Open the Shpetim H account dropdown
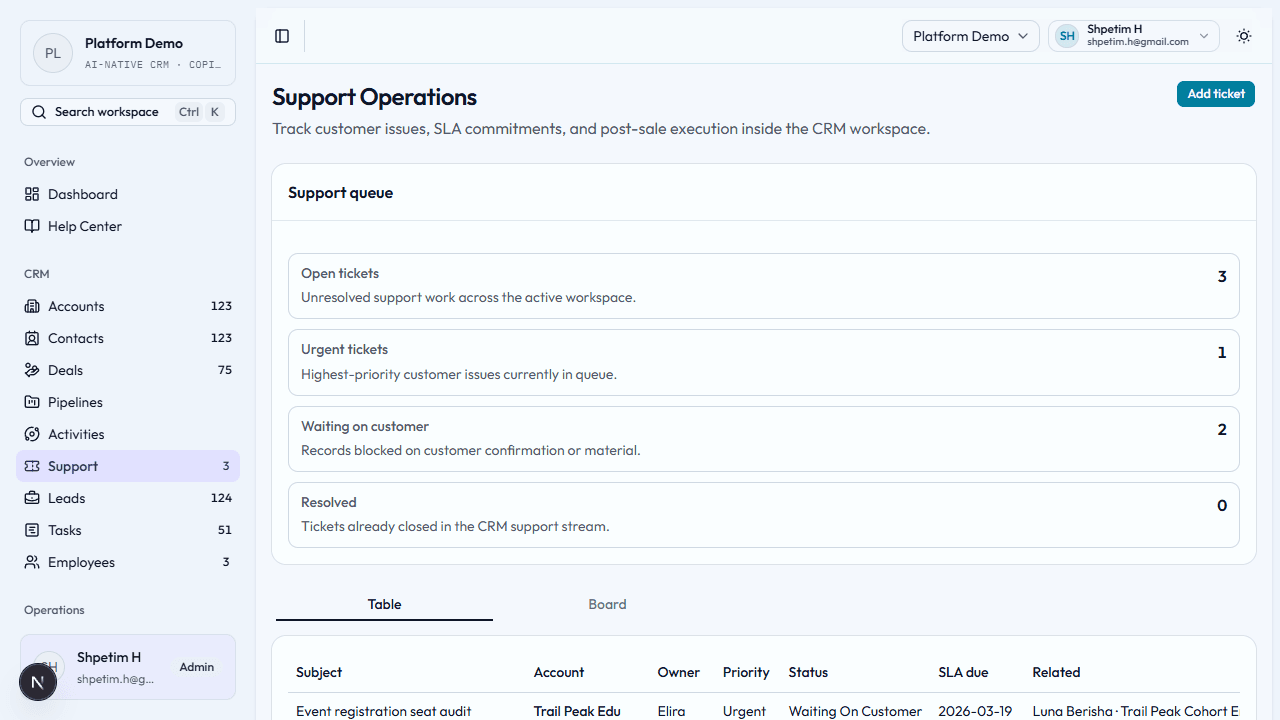Screen dimensions: 1280x720 click(x=1133, y=36)
